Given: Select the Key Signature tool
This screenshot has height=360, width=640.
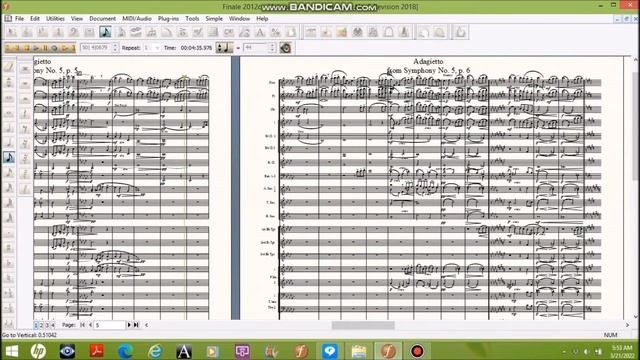Looking at the screenshot, I should [x=43, y=32].
